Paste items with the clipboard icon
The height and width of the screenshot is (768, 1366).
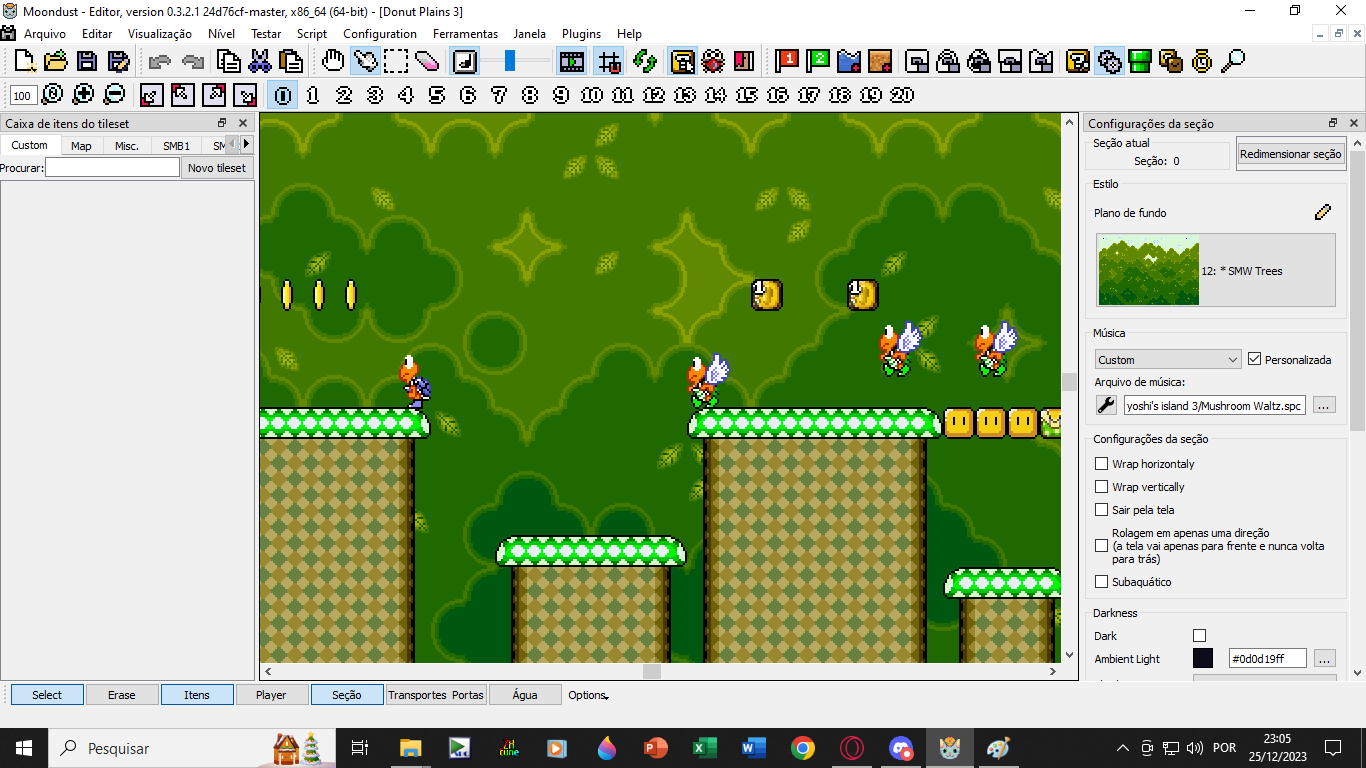click(291, 61)
